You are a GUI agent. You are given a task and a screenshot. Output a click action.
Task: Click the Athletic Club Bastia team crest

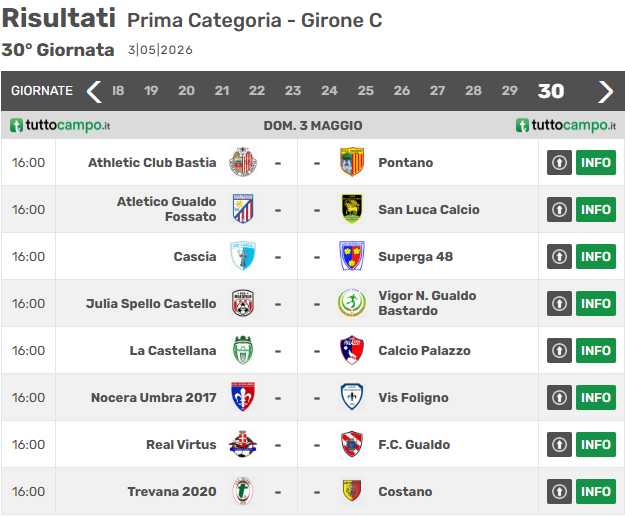[x=242, y=162]
